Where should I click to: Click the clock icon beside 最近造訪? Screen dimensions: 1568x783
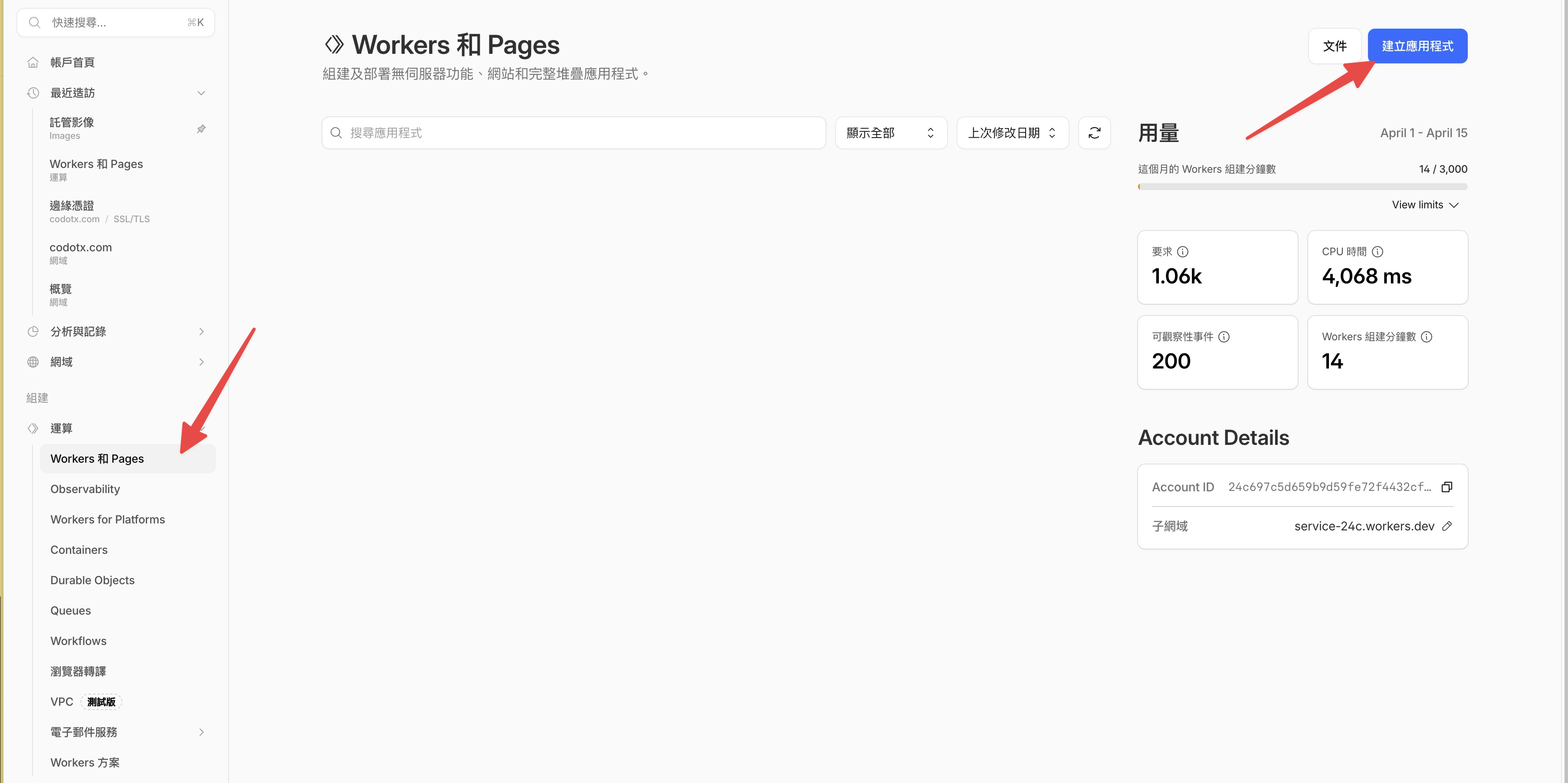(33, 92)
